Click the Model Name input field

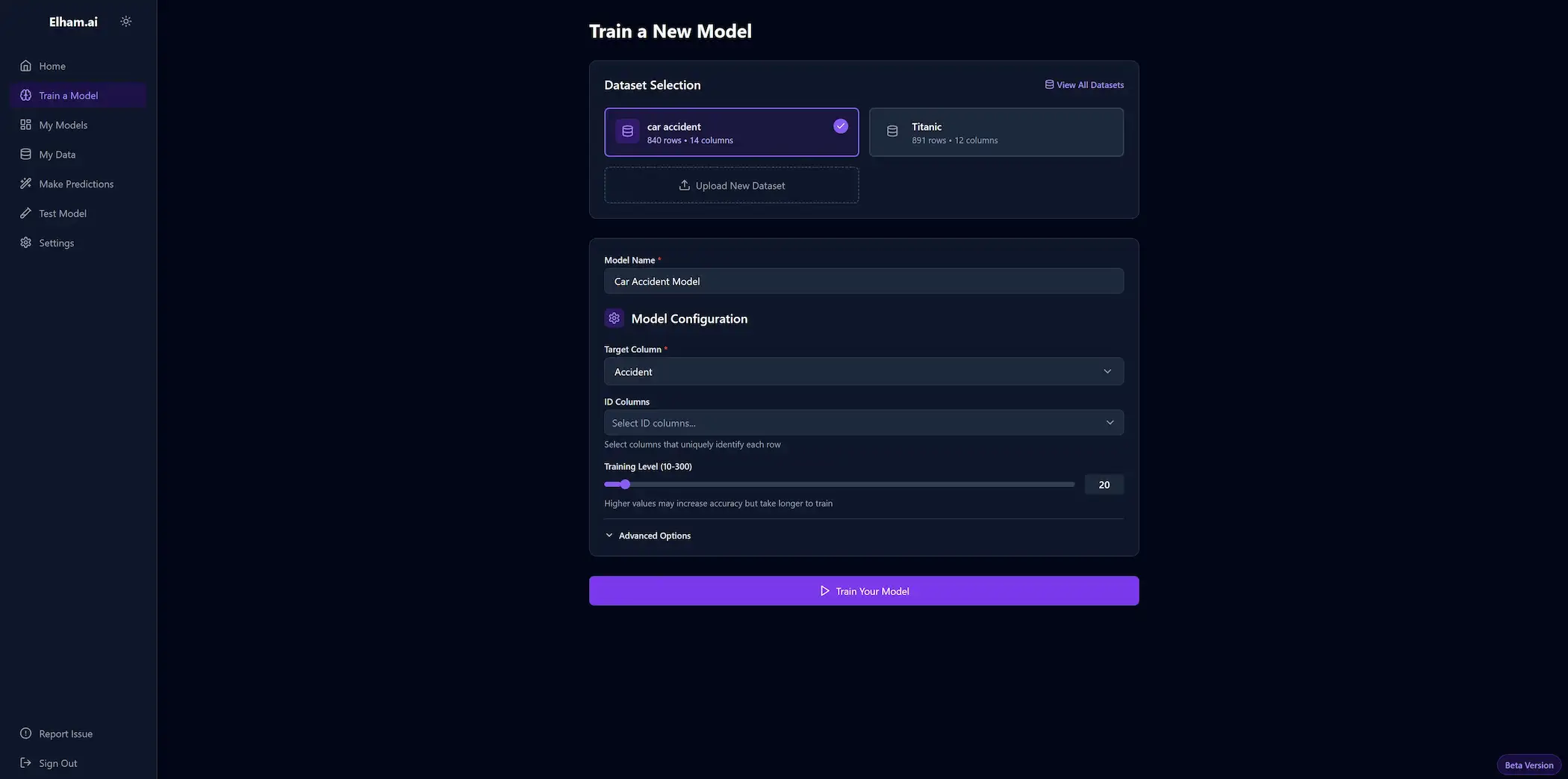point(863,282)
